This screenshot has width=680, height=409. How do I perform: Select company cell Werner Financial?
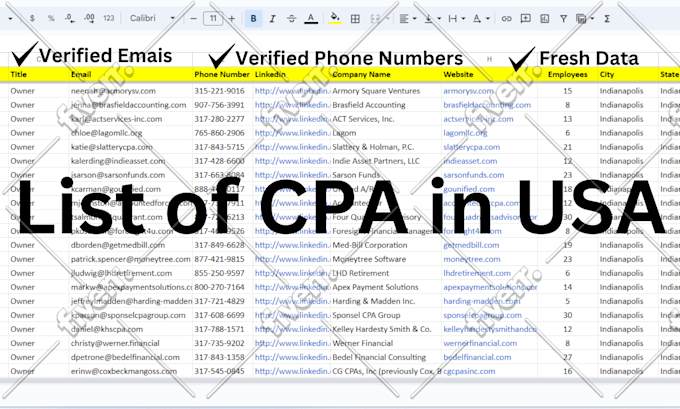(x=386, y=343)
